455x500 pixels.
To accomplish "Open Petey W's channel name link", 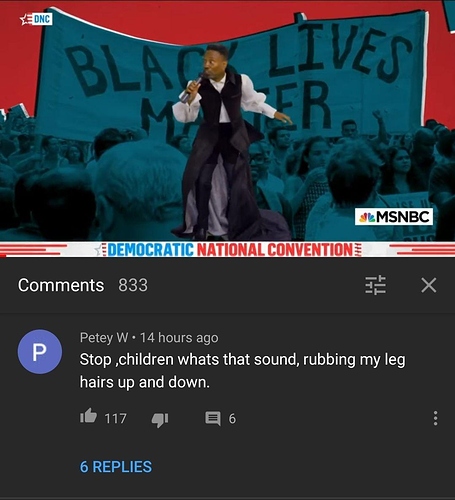I will (x=104, y=338).
